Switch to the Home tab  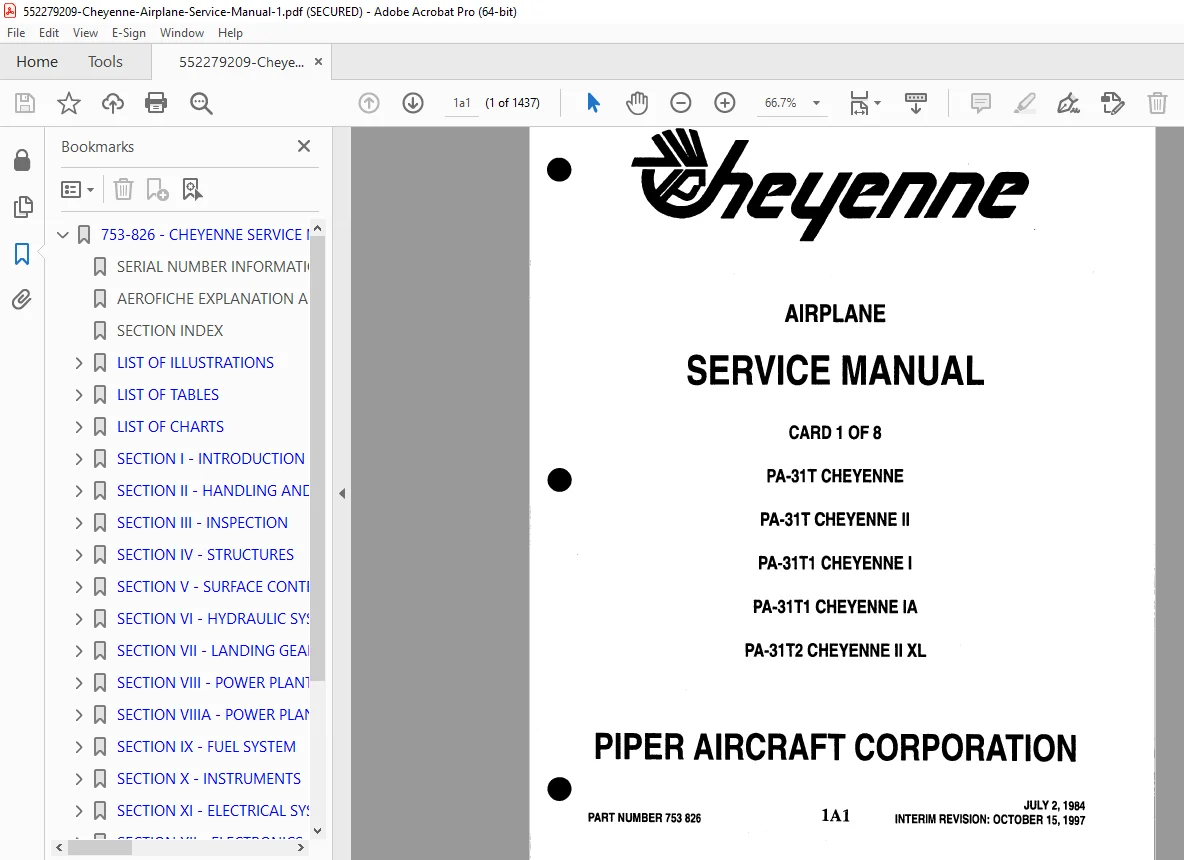pos(37,62)
